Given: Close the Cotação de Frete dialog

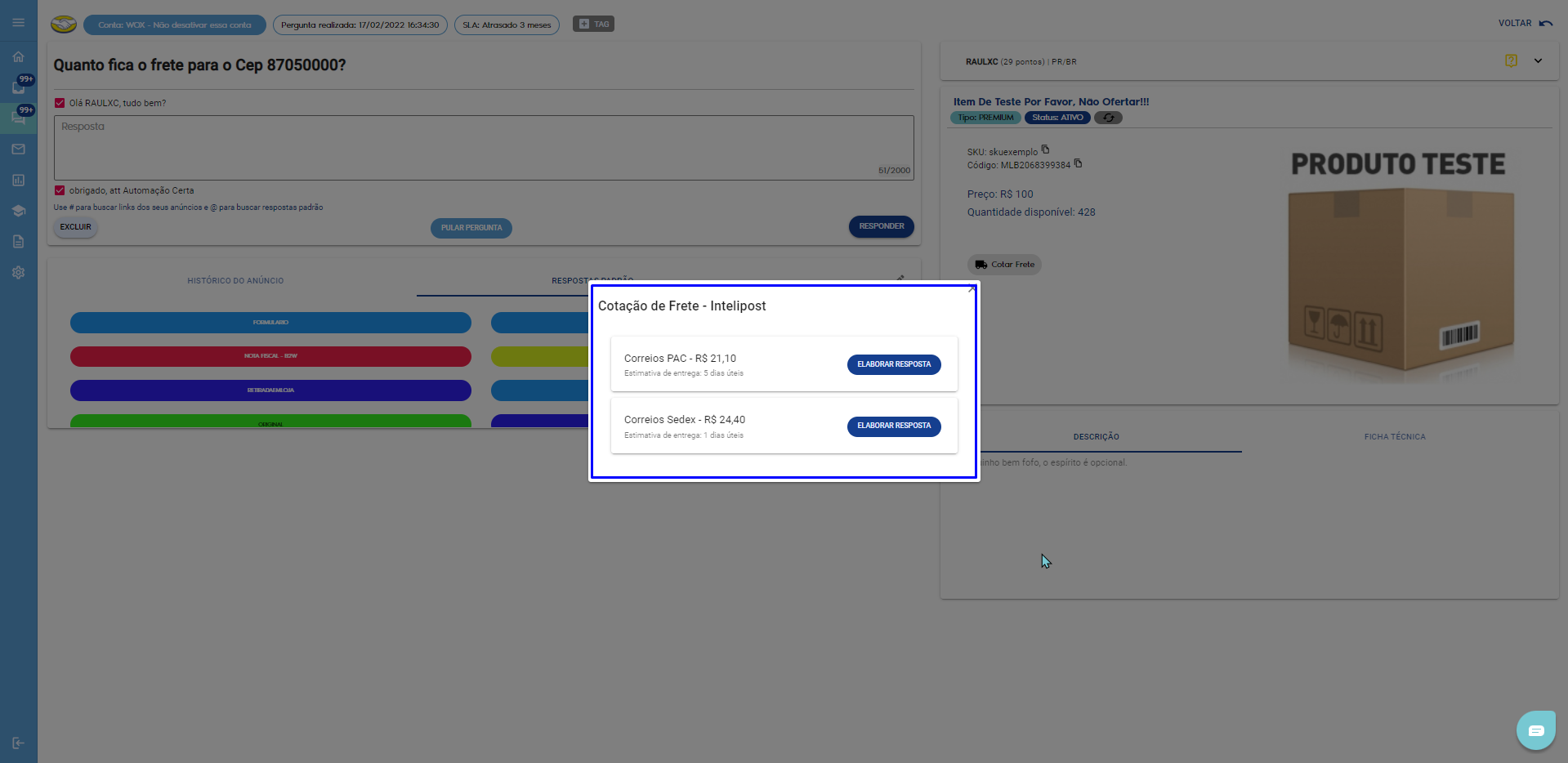Looking at the screenshot, I should coord(972,288).
